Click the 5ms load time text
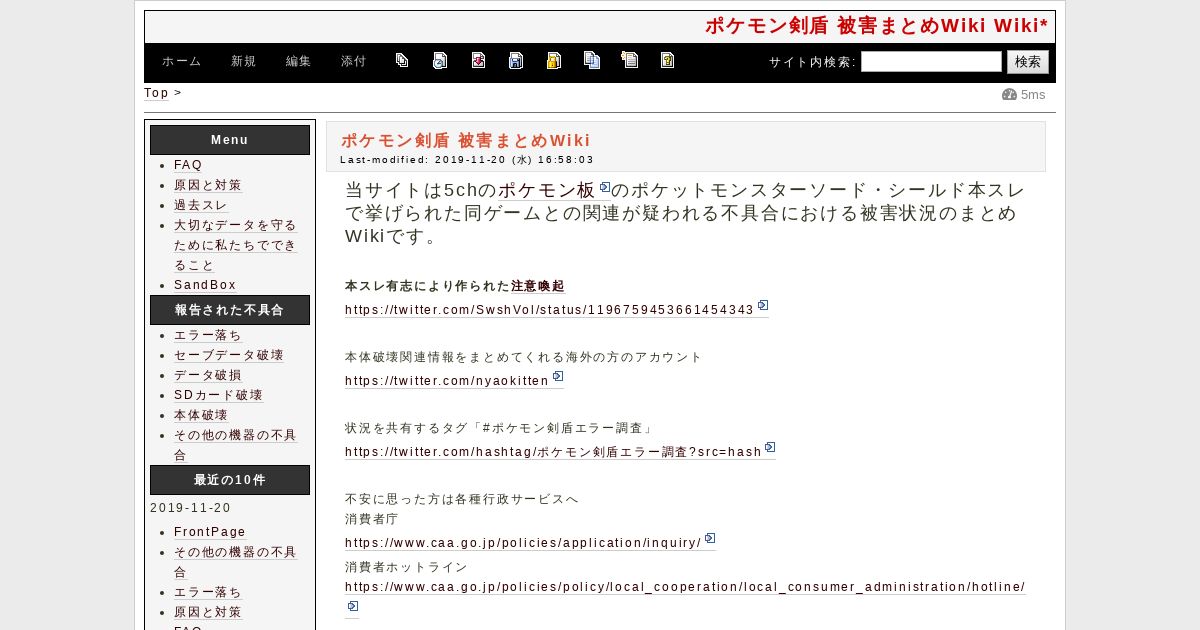 point(1033,95)
